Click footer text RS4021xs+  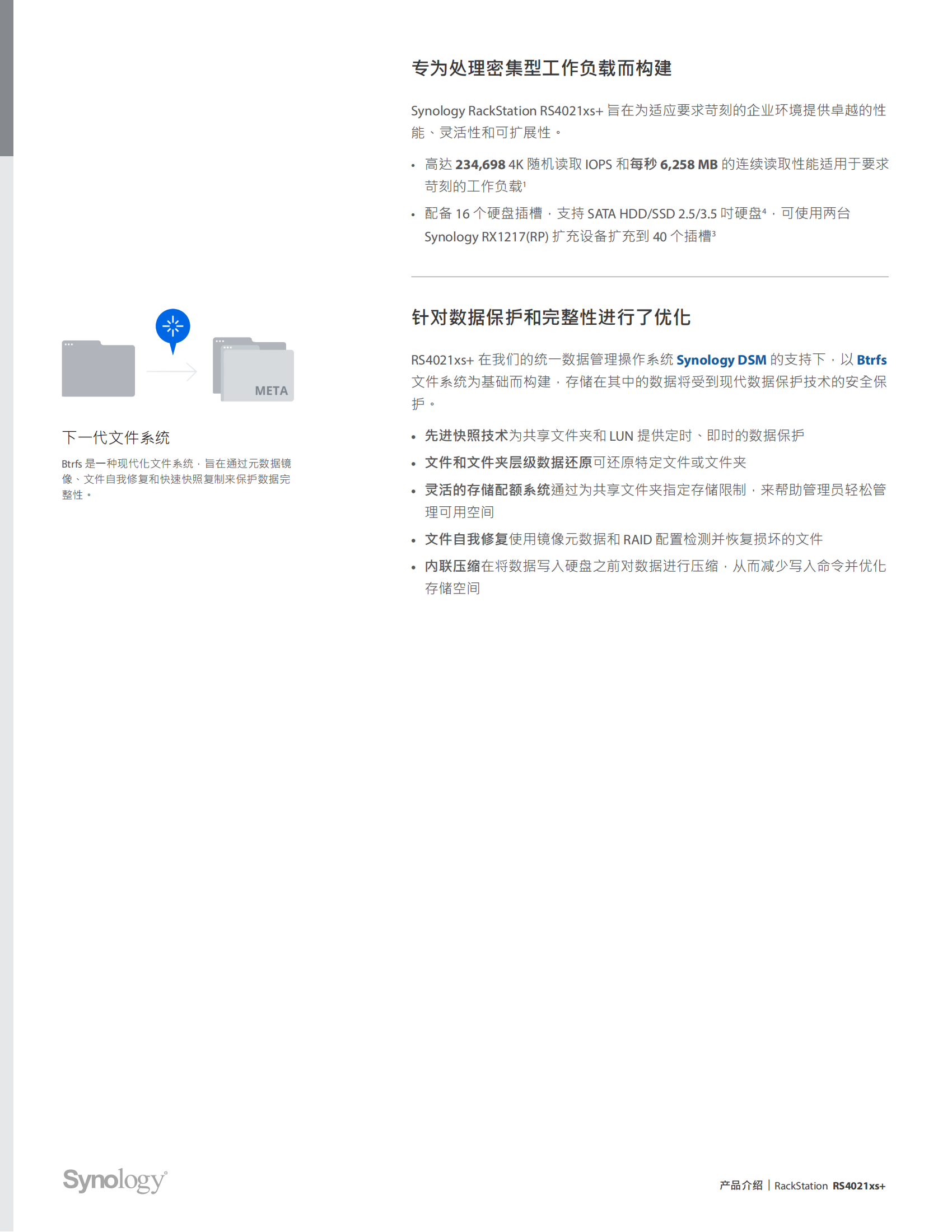click(859, 1186)
